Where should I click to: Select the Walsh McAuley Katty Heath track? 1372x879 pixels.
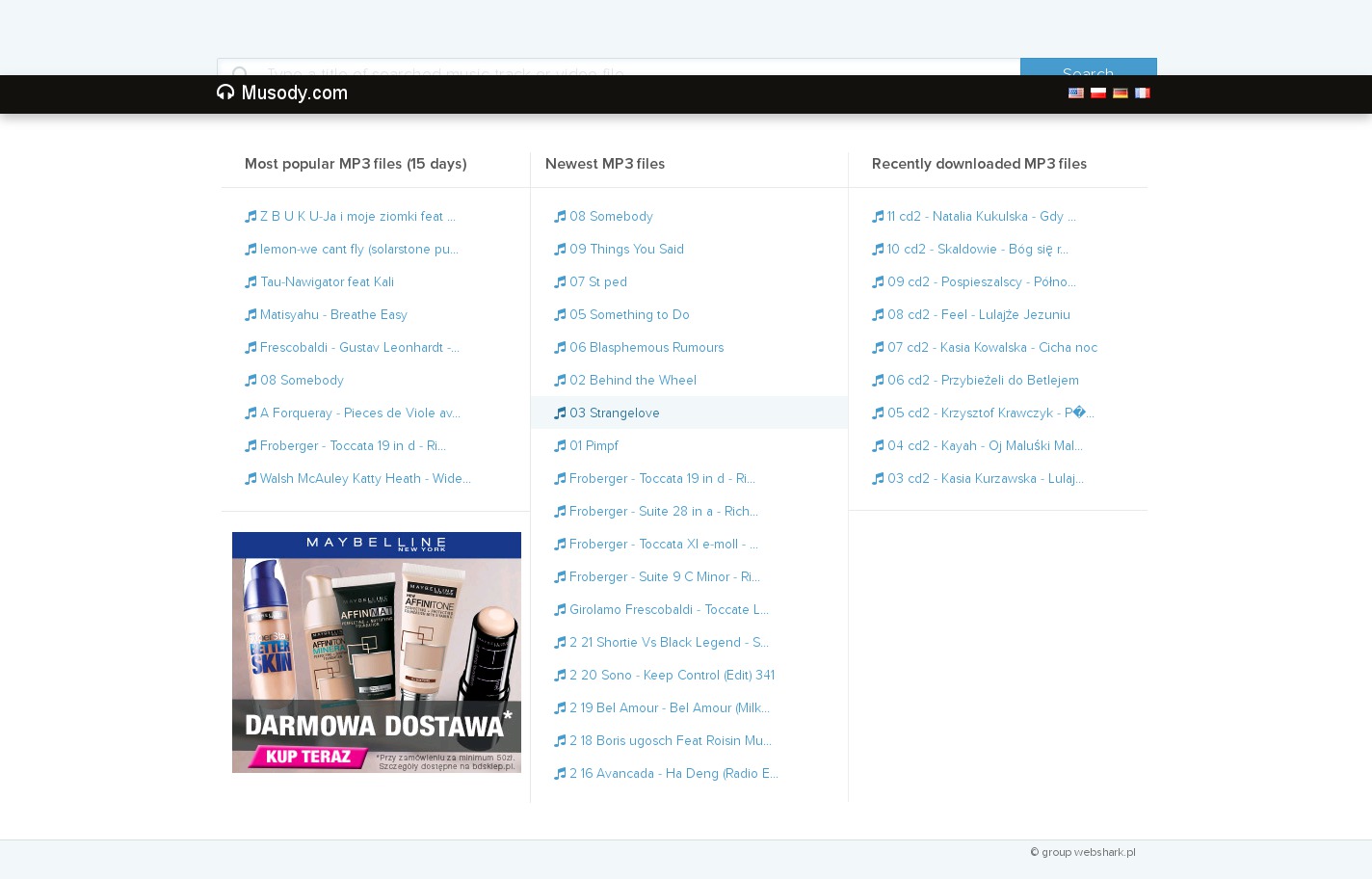pos(364,479)
